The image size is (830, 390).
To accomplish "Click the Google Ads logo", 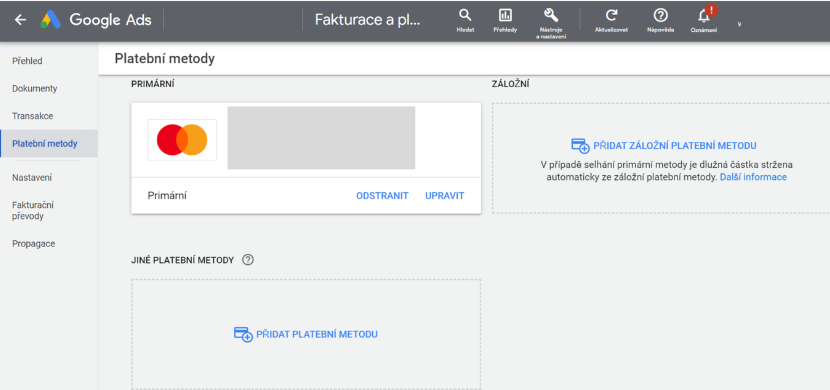I will 96,20.
